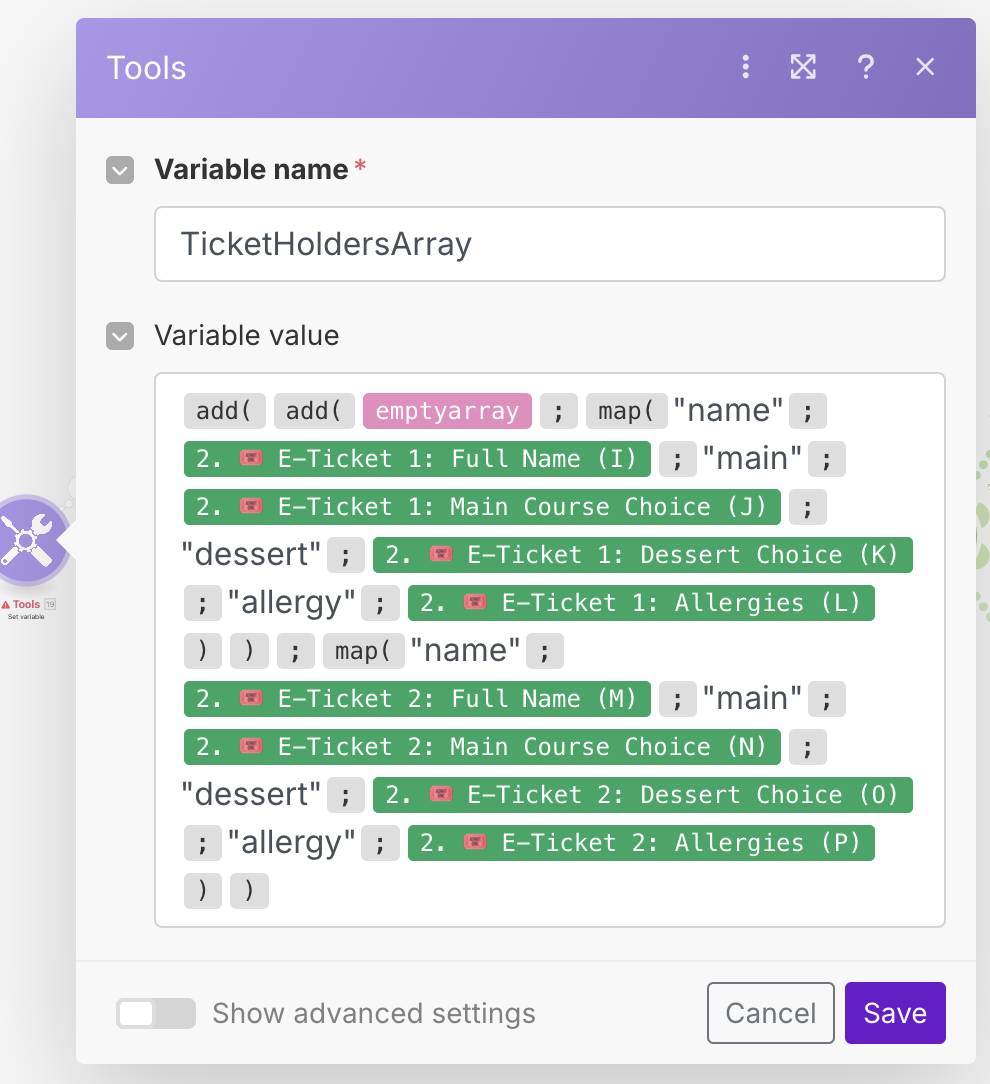Image resolution: width=990 pixels, height=1084 pixels.
Task: Select the pink emptyarray token
Action: point(447,411)
